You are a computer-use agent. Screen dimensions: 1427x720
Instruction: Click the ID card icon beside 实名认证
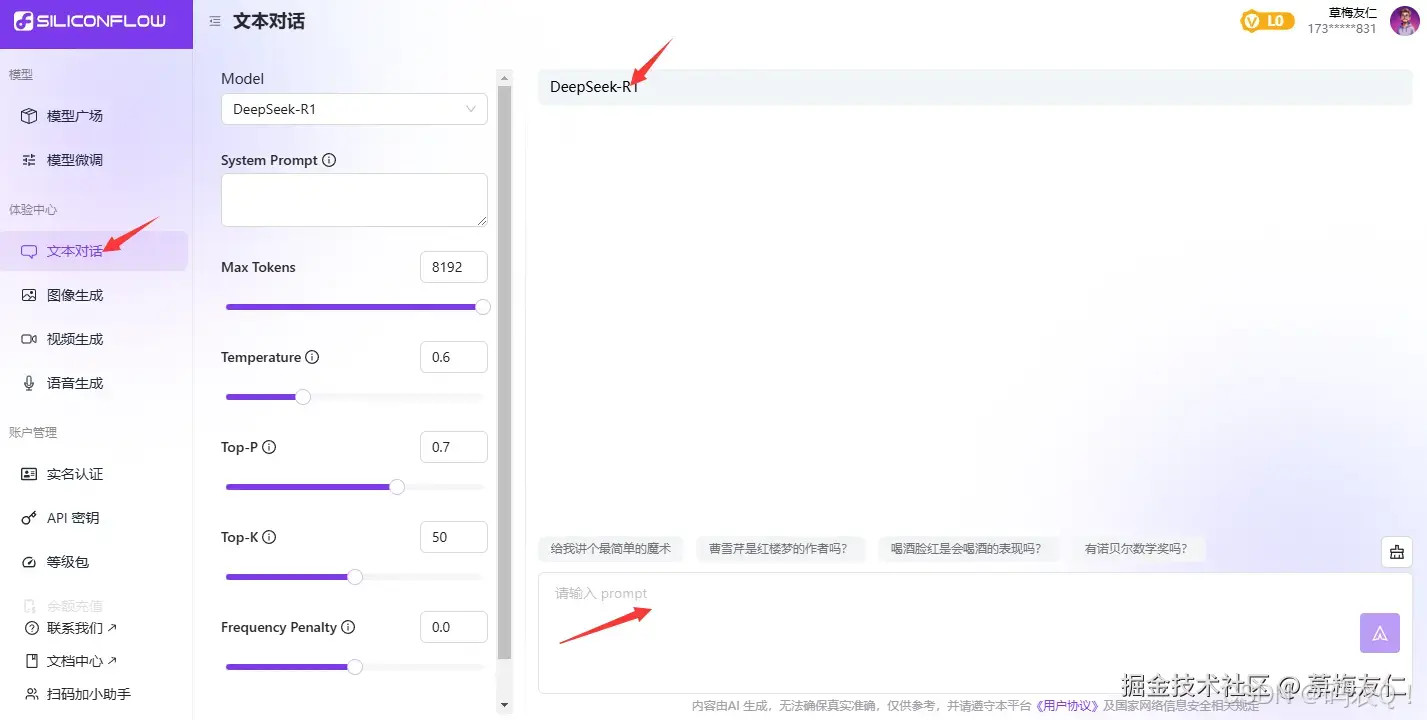(x=29, y=474)
